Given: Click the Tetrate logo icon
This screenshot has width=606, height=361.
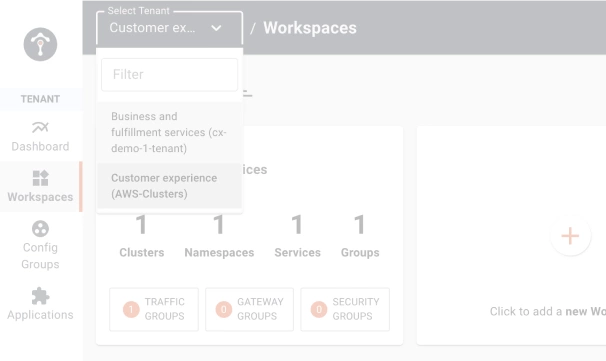Looking at the screenshot, I should coord(40,44).
